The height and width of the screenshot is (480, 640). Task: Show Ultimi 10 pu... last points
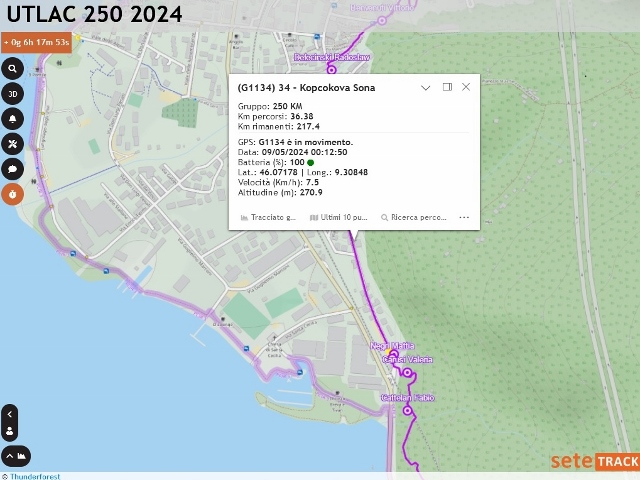point(339,218)
